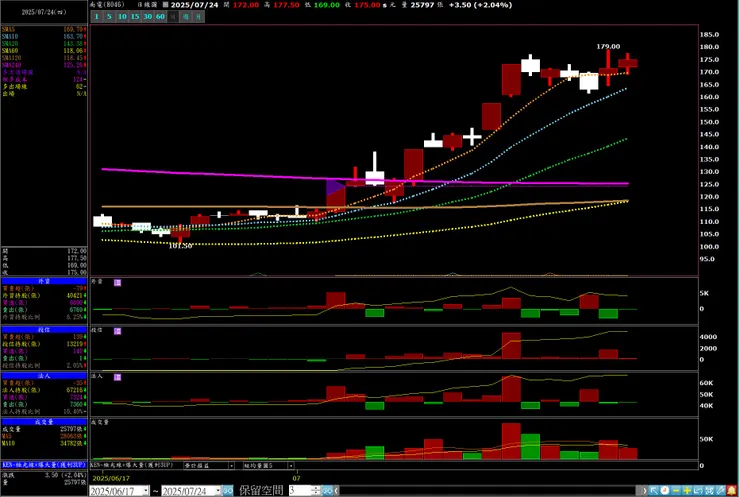The image size is (740, 497).
Task: Click the yellow minus zoom-out icon
Action: click(676, 491)
